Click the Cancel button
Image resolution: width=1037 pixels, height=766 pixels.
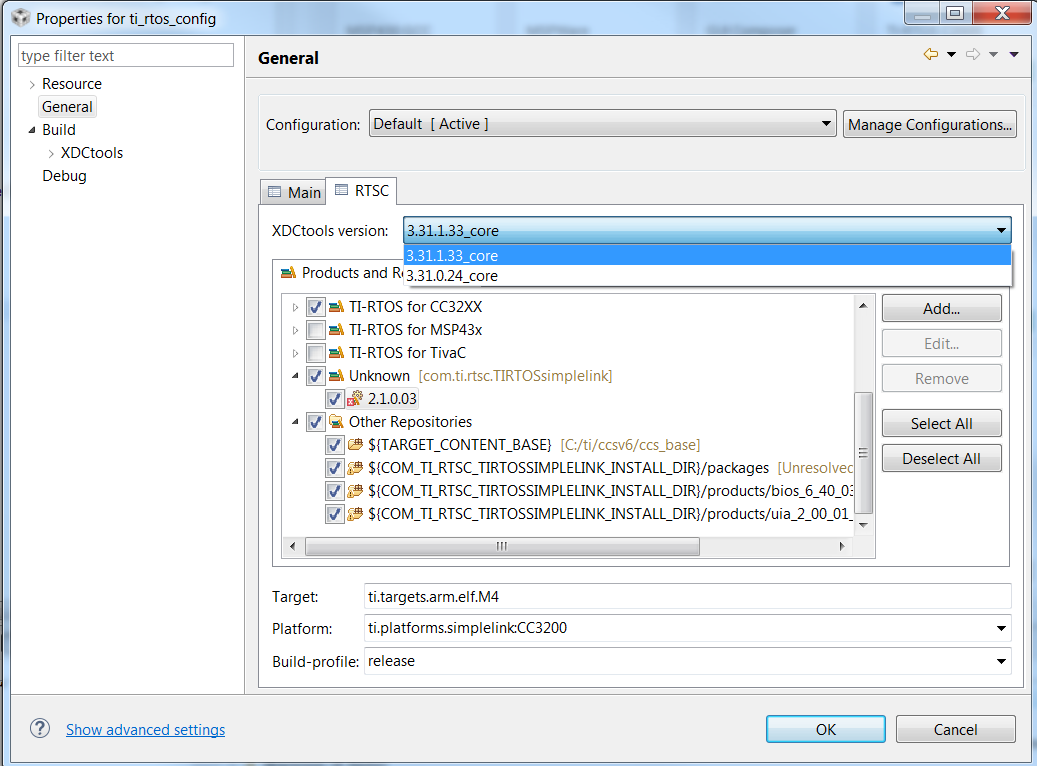click(955, 729)
